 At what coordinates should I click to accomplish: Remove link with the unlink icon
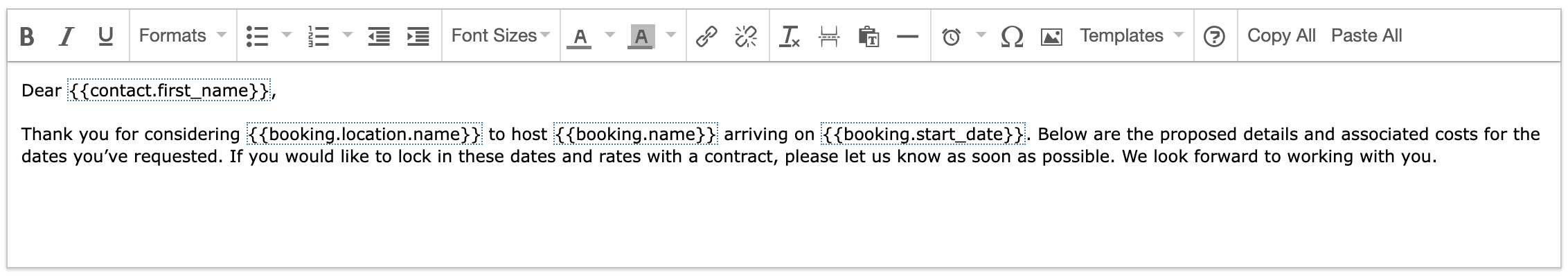[746, 36]
